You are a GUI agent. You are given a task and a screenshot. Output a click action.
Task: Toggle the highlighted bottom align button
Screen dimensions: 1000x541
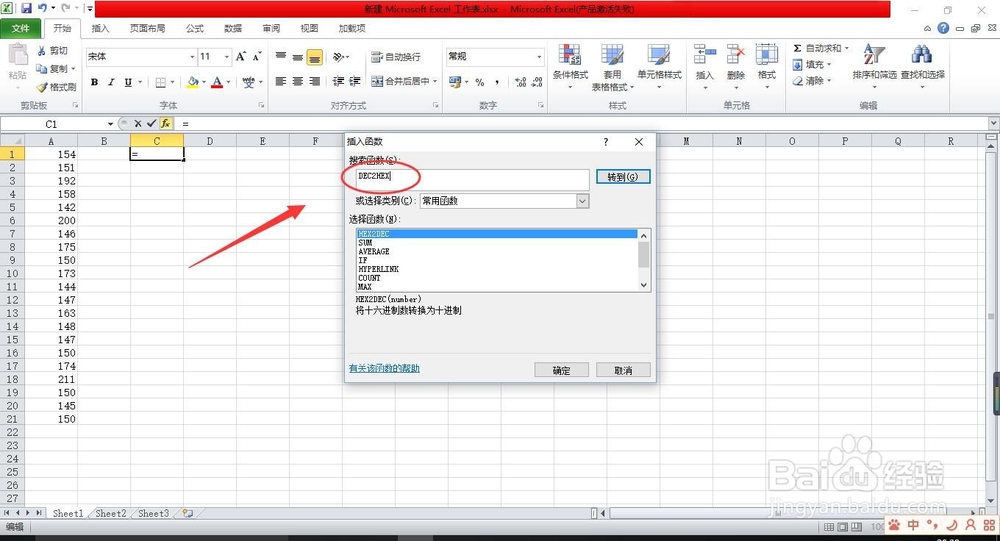pos(314,57)
